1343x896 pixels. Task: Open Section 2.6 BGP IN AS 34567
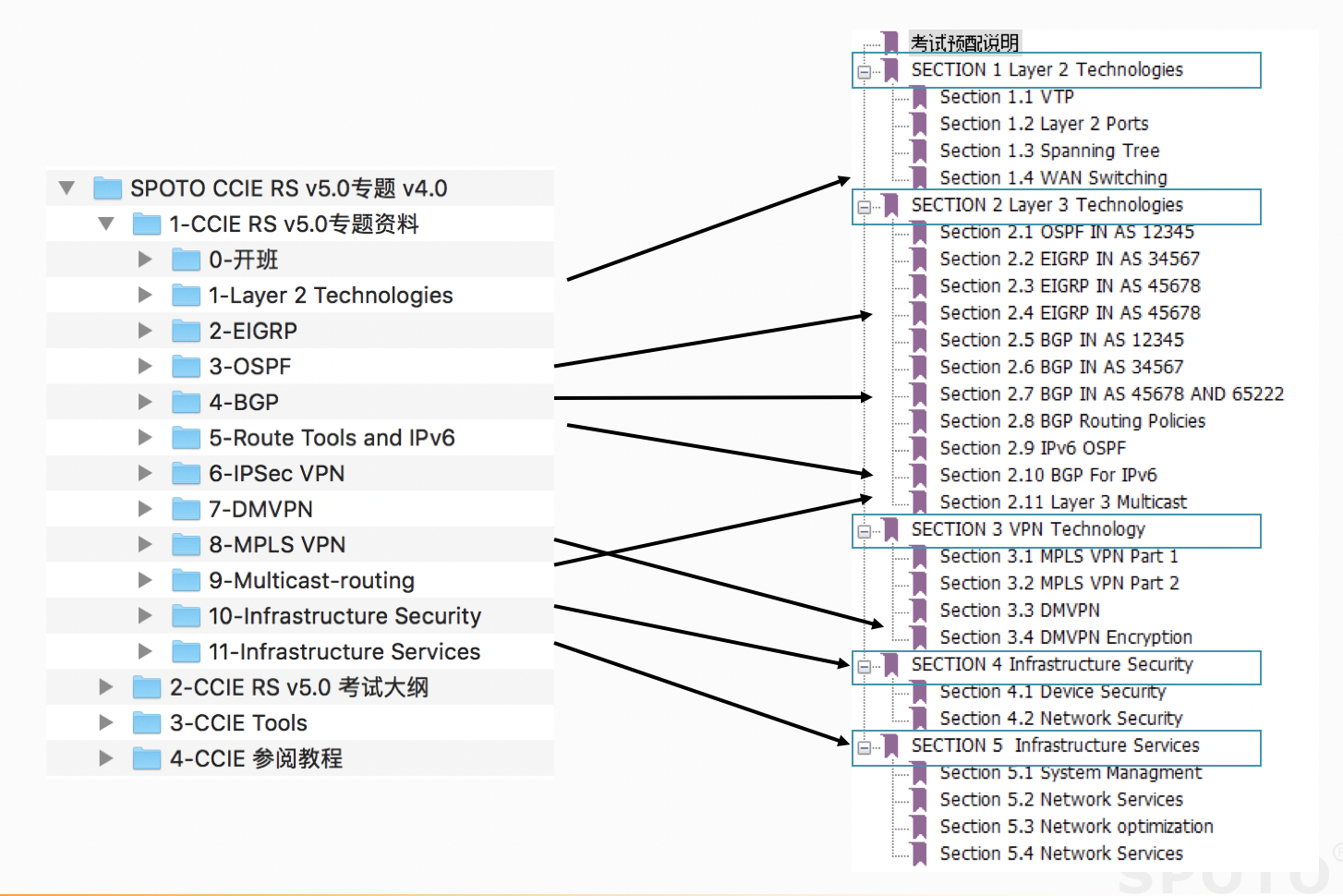click(x=1061, y=367)
